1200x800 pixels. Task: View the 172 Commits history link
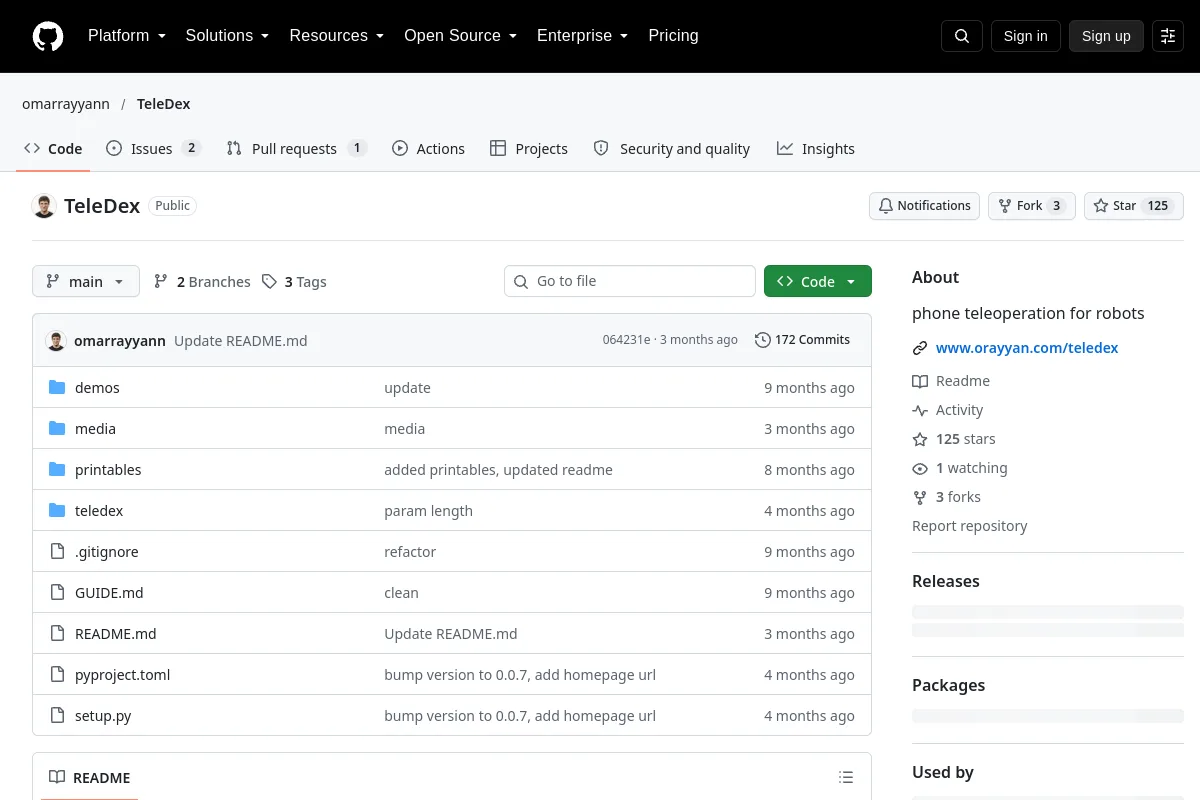pyautogui.click(x=802, y=340)
